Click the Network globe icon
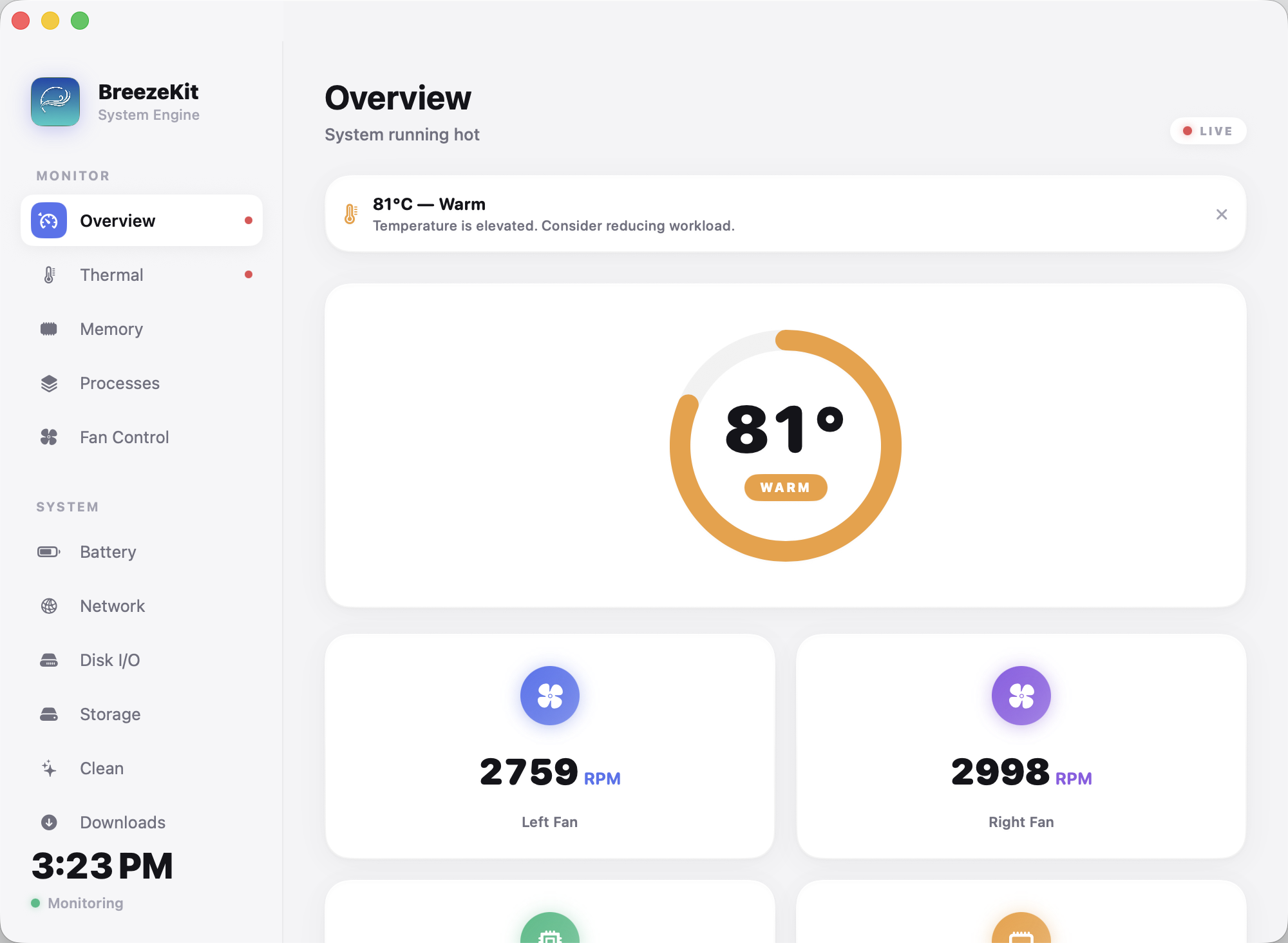The height and width of the screenshot is (943, 1288). (x=49, y=606)
